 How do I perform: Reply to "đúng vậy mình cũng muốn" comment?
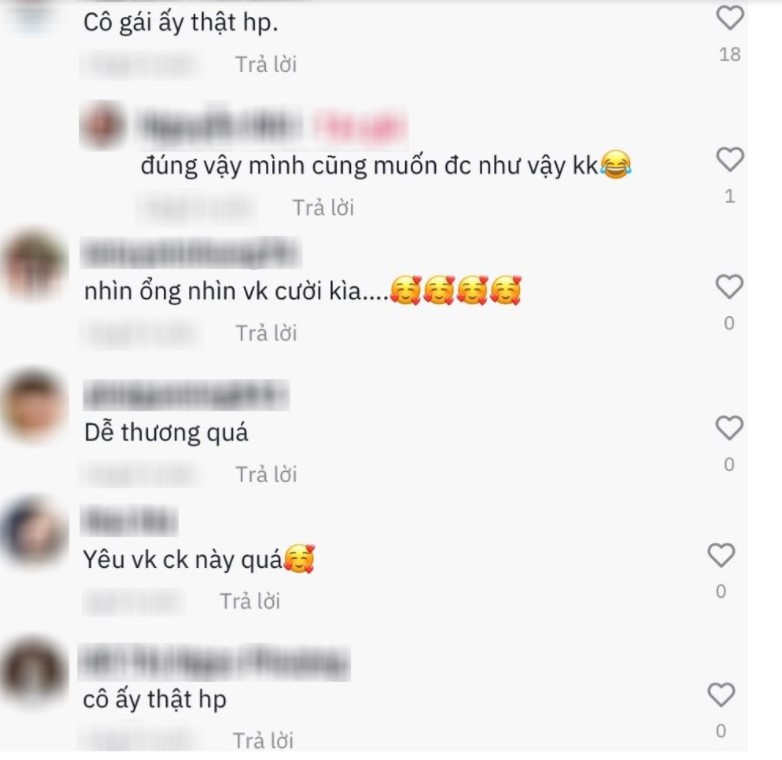(x=323, y=208)
